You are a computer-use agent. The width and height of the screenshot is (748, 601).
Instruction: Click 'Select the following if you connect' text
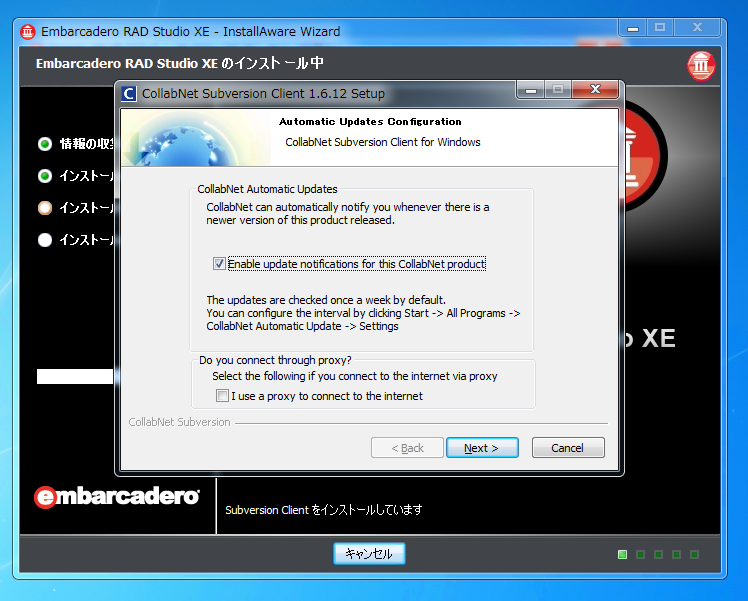[x=354, y=376]
